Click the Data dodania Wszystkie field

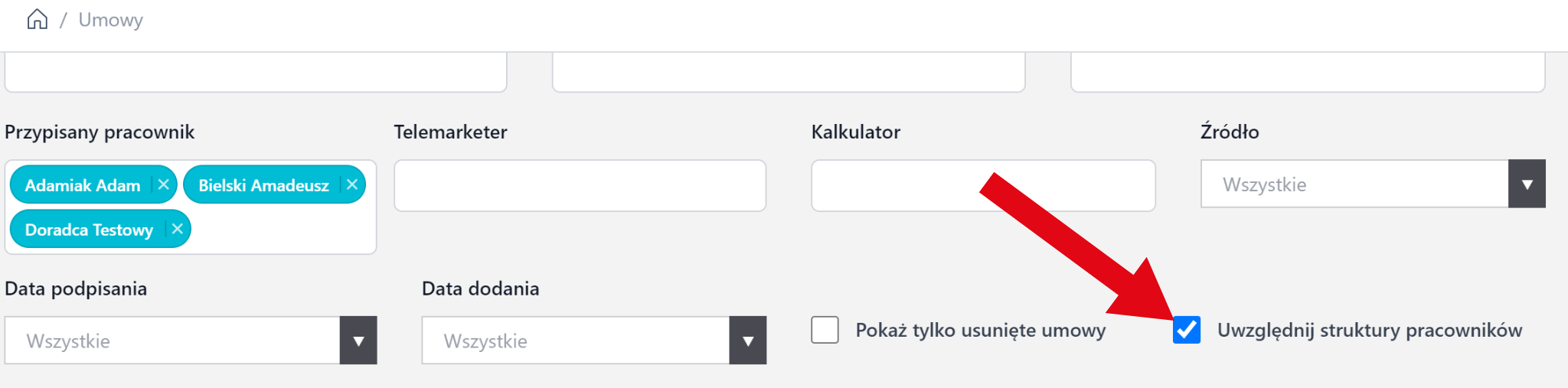(575, 341)
